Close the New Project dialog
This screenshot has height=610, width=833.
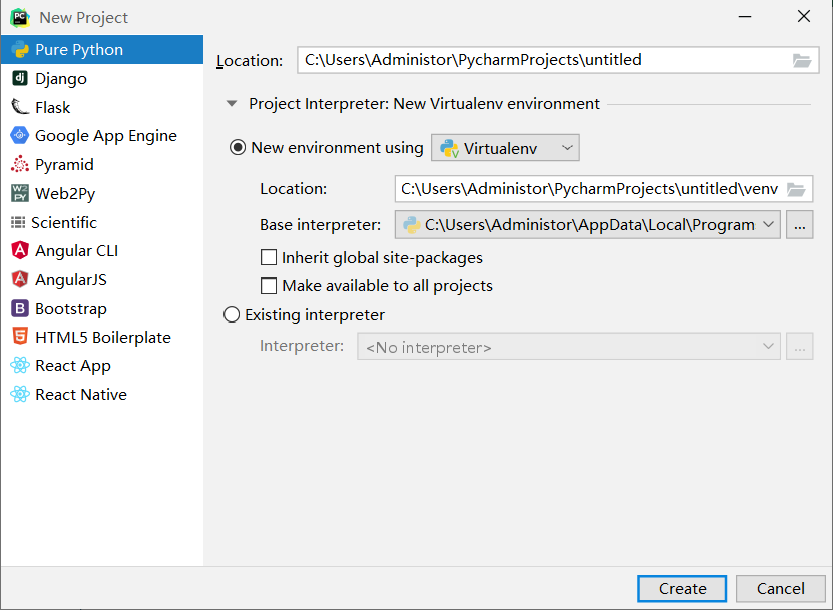coord(804,16)
